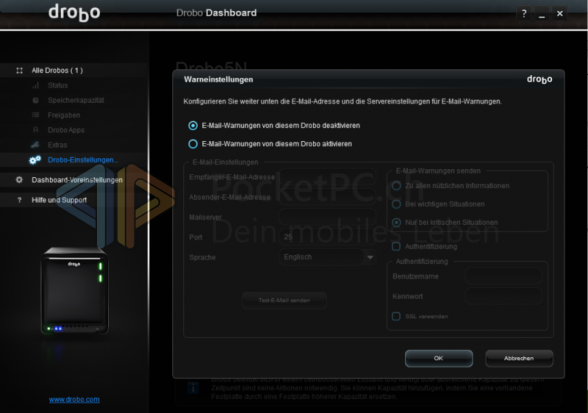Viewport: 588px width, 413px height.
Task: Click the Abbrechen button
Action: (519, 359)
